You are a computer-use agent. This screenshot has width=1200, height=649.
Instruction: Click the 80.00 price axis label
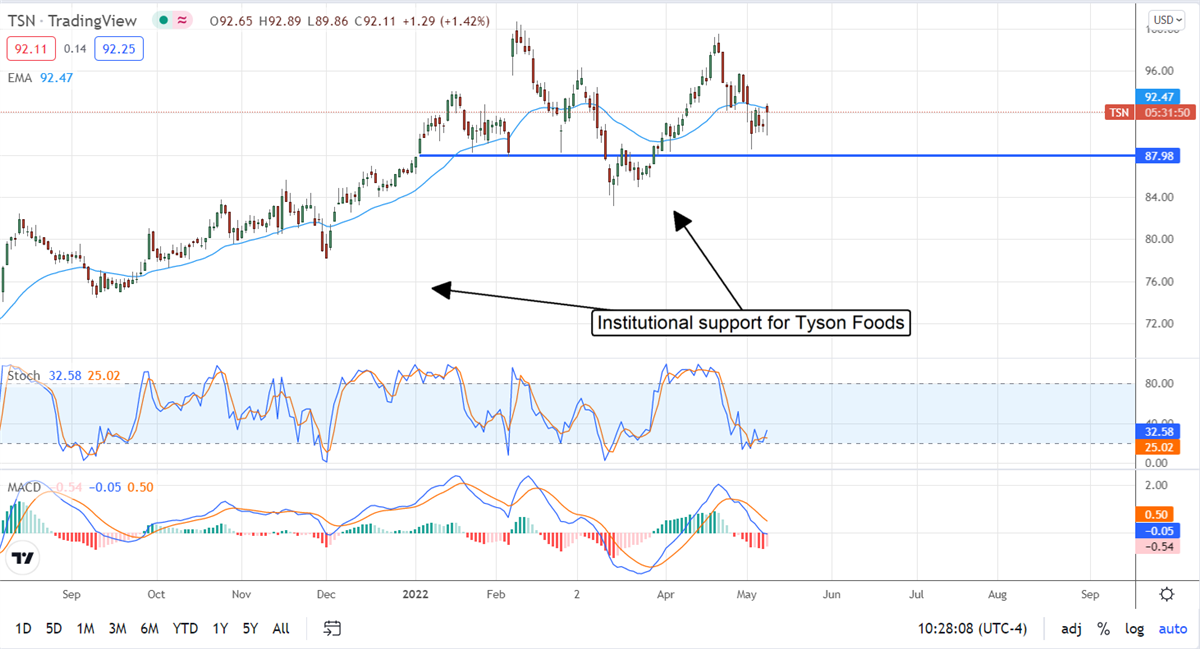(1158, 239)
